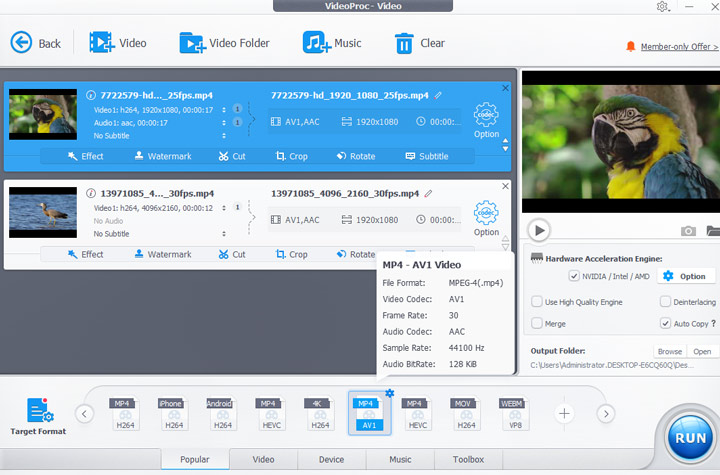Select MOV H264 format preset

point(466,414)
